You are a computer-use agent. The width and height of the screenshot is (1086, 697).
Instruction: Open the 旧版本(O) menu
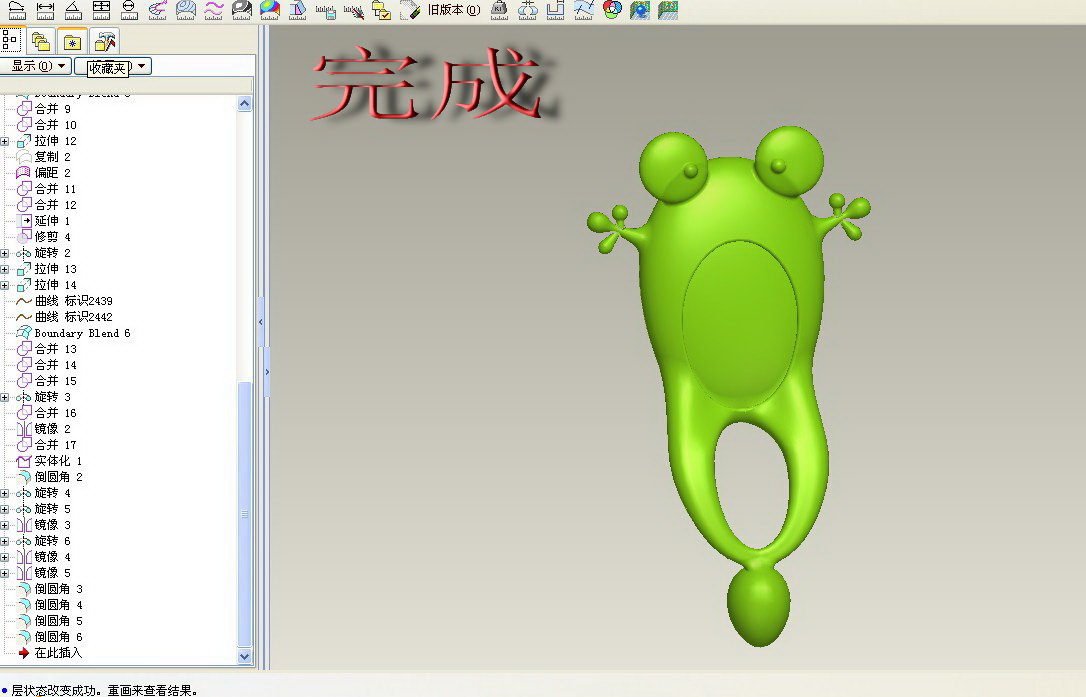pyautogui.click(x=454, y=10)
